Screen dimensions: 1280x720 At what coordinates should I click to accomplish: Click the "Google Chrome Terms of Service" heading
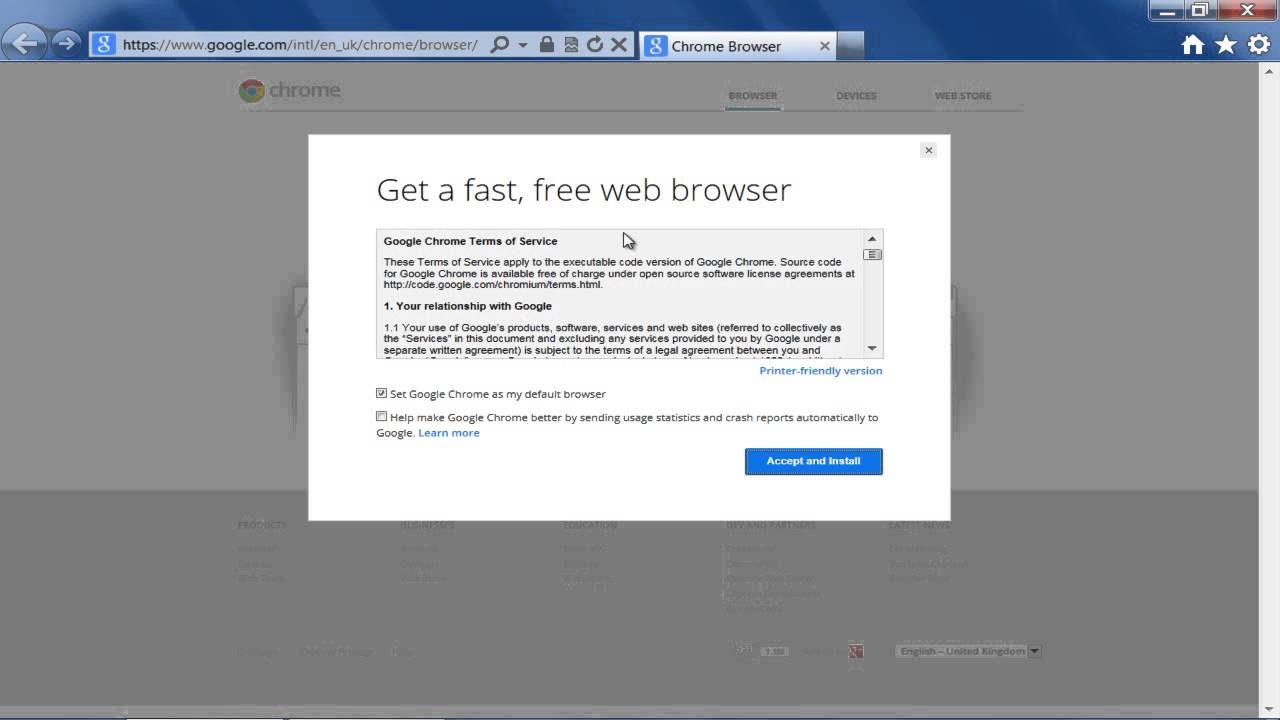[x=471, y=241]
